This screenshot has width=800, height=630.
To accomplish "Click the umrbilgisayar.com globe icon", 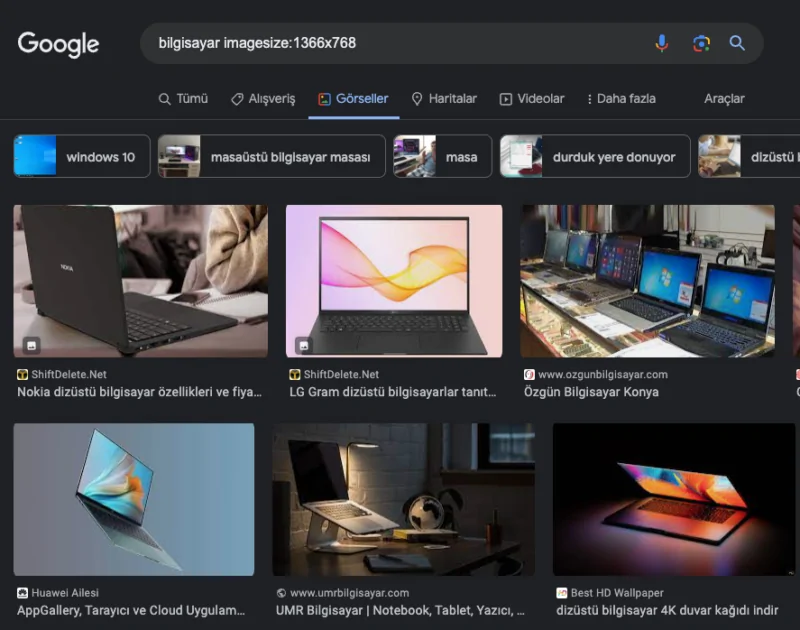I will 281,593.
